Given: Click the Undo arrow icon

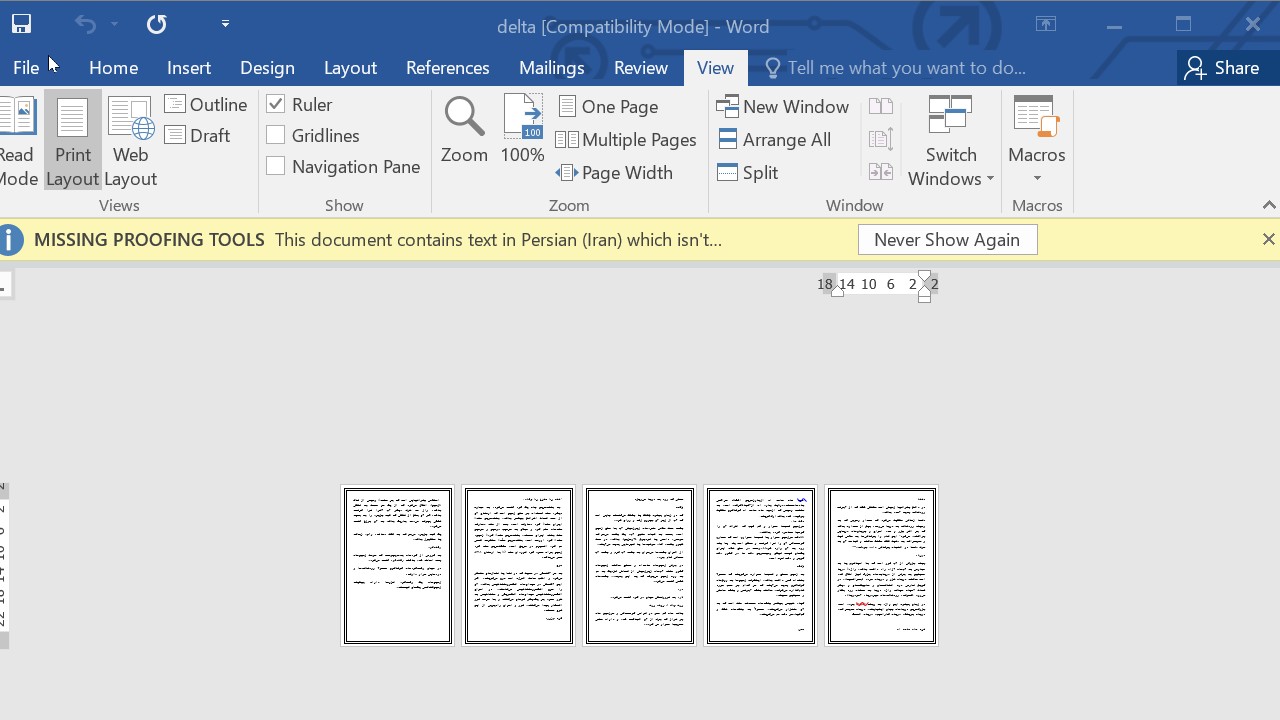Looking at the screenshot, I should coord(85,24).
